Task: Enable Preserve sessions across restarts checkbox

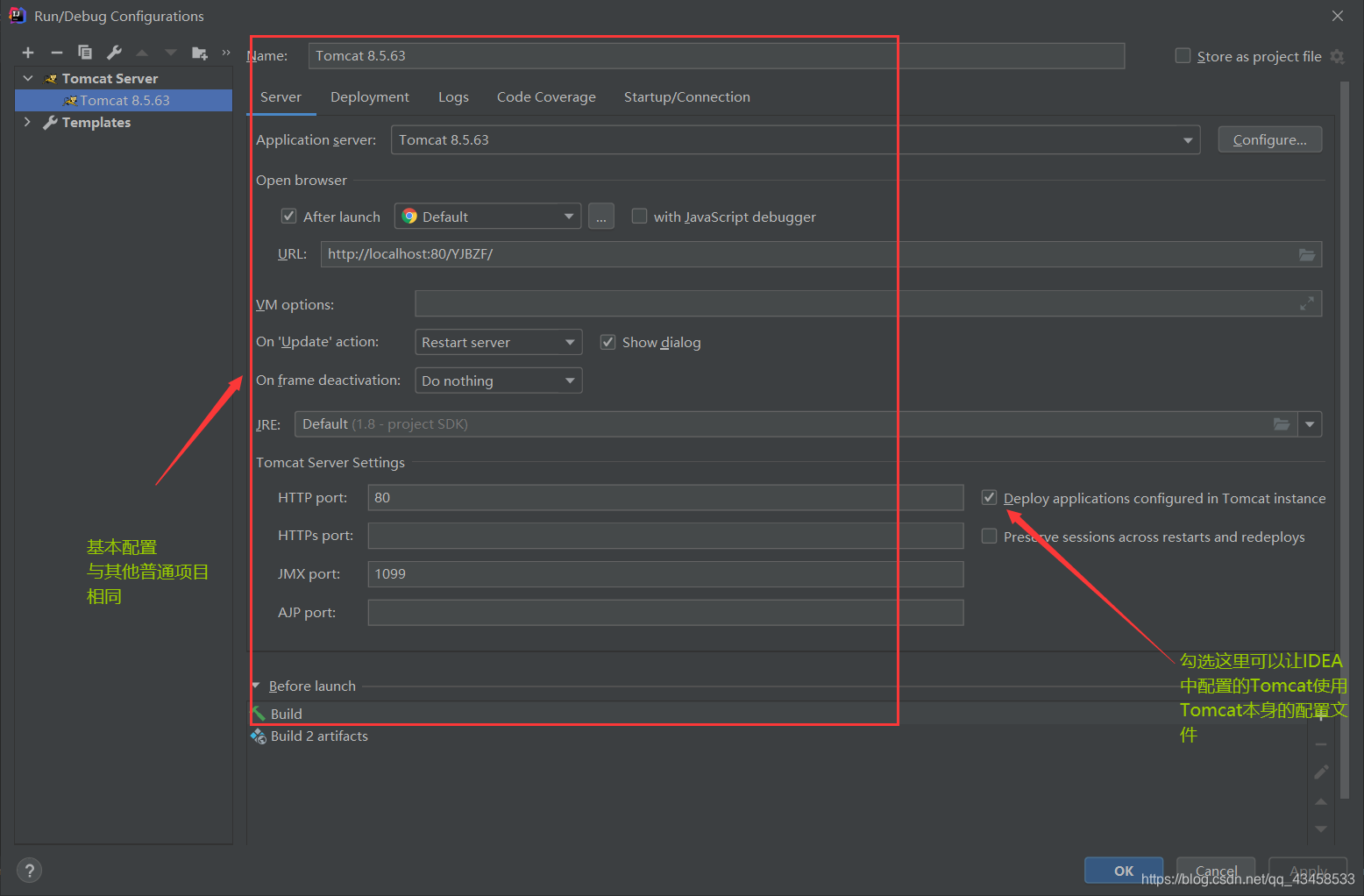Action: [x=989, y=536]
